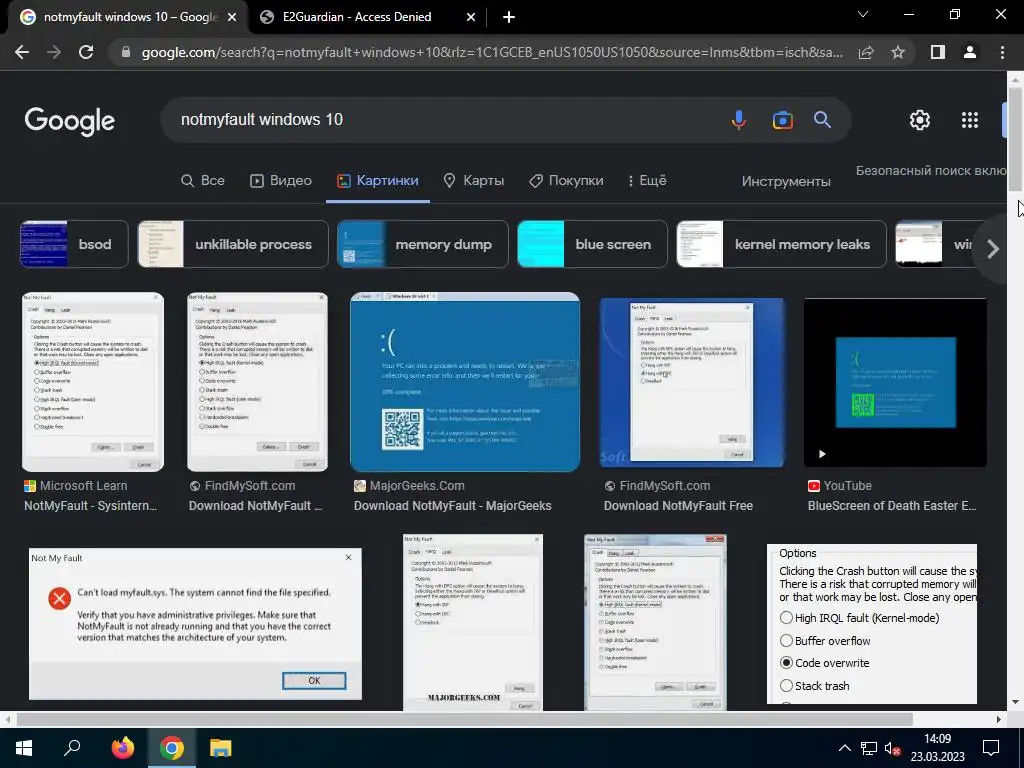The image size is (1024, 768).
Task: Select the Карты search tab
Action: (x=474, y=181)
